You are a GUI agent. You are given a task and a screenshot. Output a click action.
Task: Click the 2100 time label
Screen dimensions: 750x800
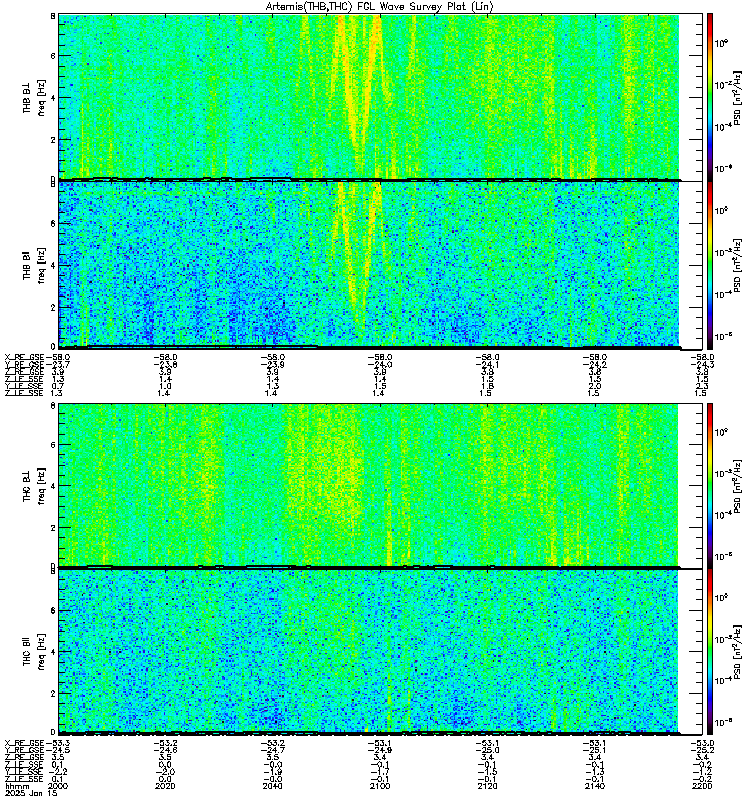pos(380,786)
